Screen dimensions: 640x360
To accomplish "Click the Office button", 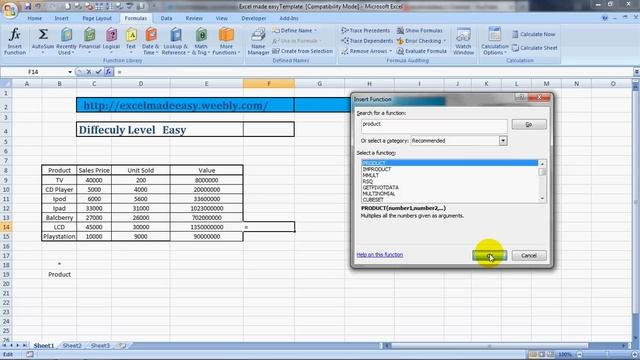I will click(x=10, y=10).
